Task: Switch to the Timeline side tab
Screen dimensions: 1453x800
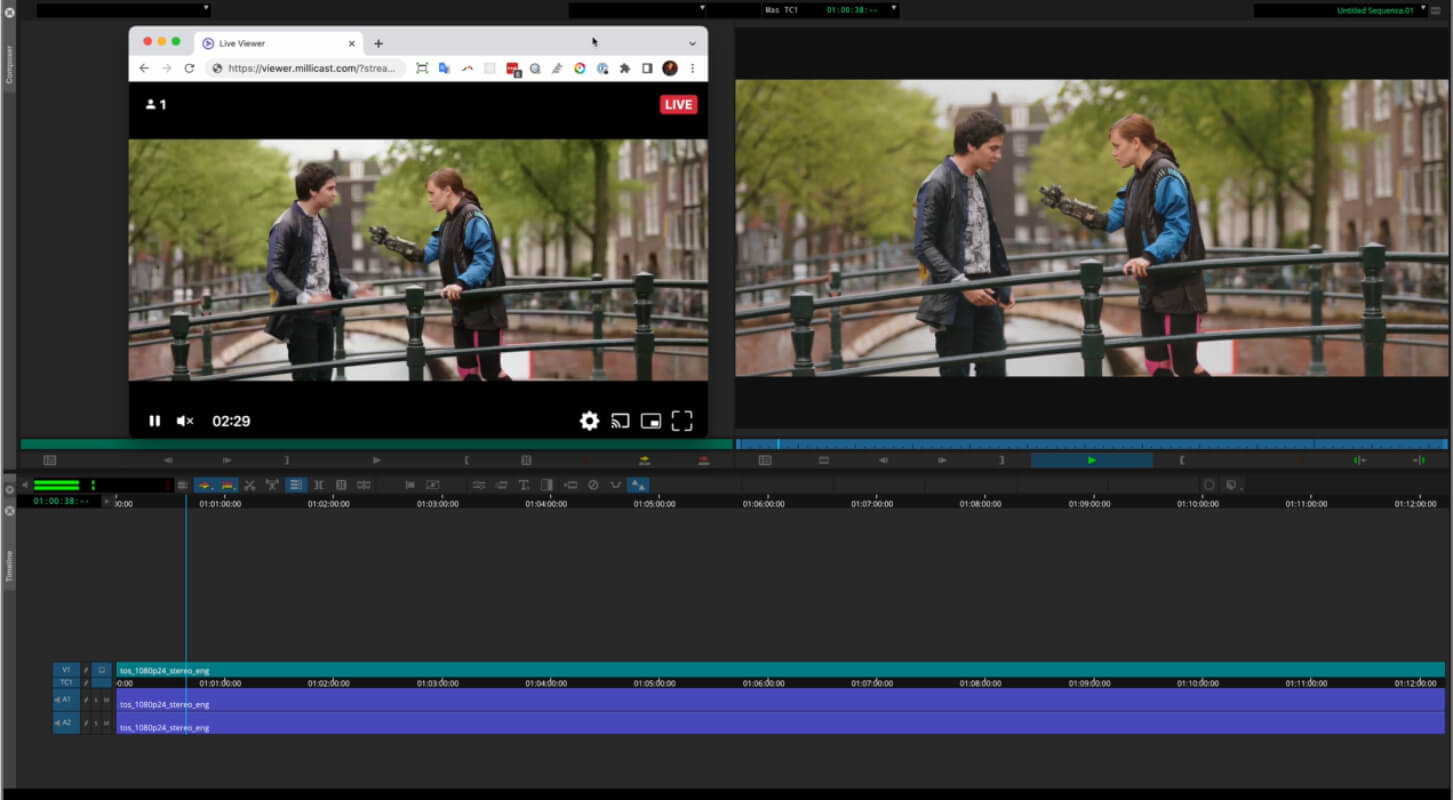Action: [x=10, y=566]
